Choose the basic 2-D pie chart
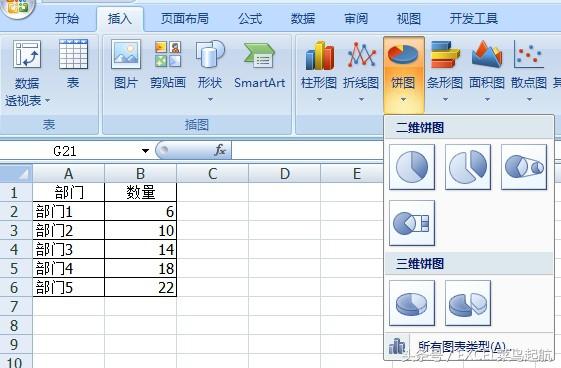561x368 pixels. (412, 167)
